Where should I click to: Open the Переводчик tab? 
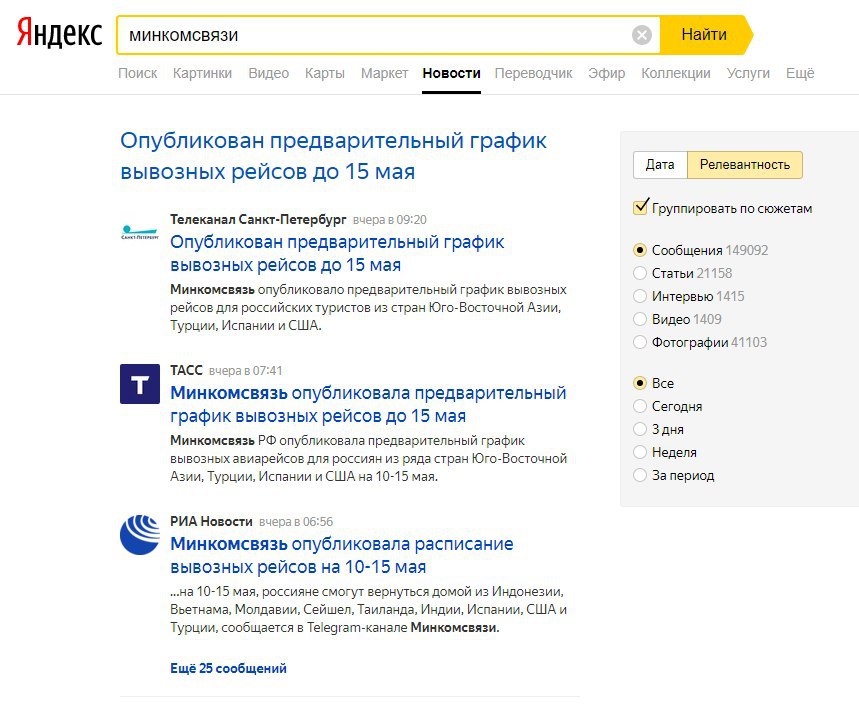(x=534, y=73)
